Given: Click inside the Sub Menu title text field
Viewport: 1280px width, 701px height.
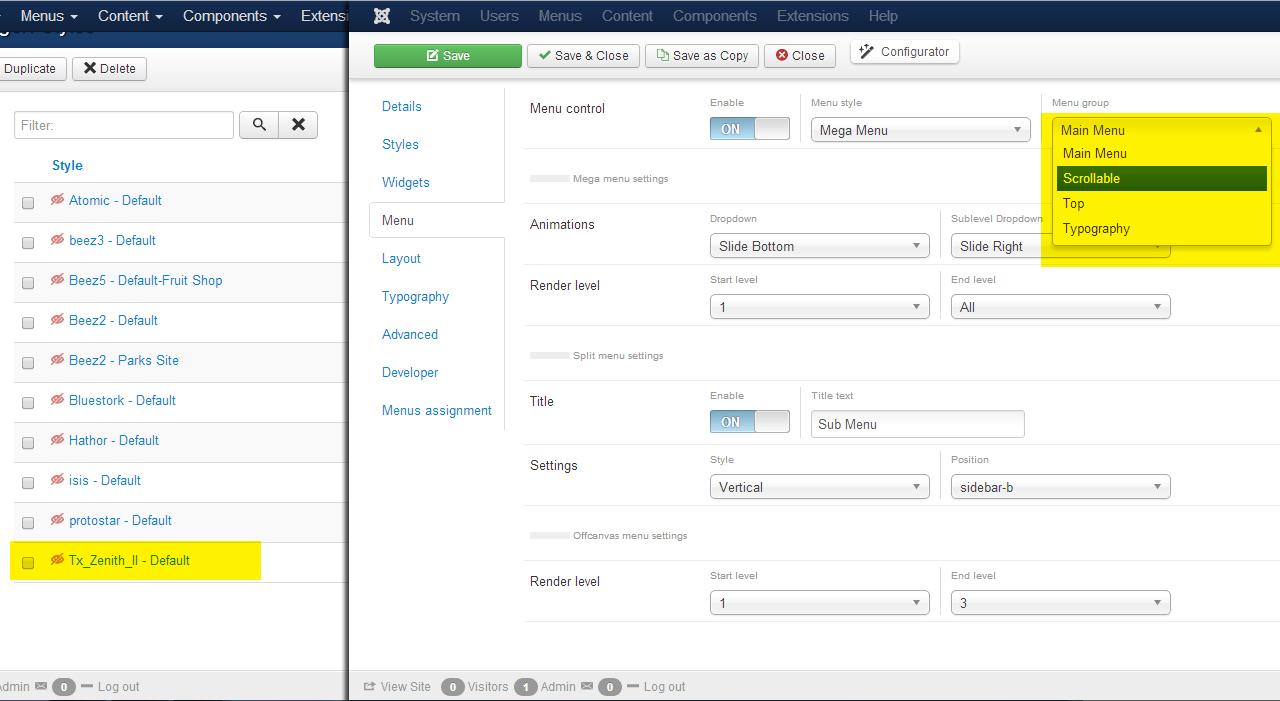Looking at the screenshot, I should tap(917, 423).
